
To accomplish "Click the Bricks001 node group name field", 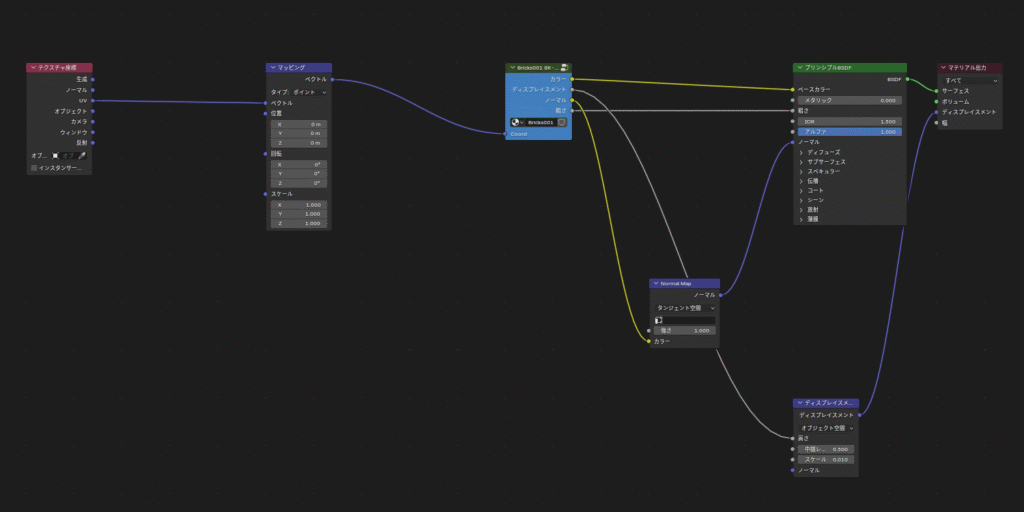I will tap(540, 122).
